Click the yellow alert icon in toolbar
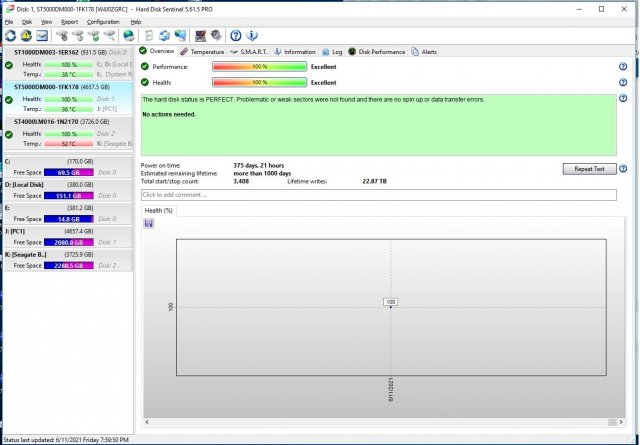 26,35
